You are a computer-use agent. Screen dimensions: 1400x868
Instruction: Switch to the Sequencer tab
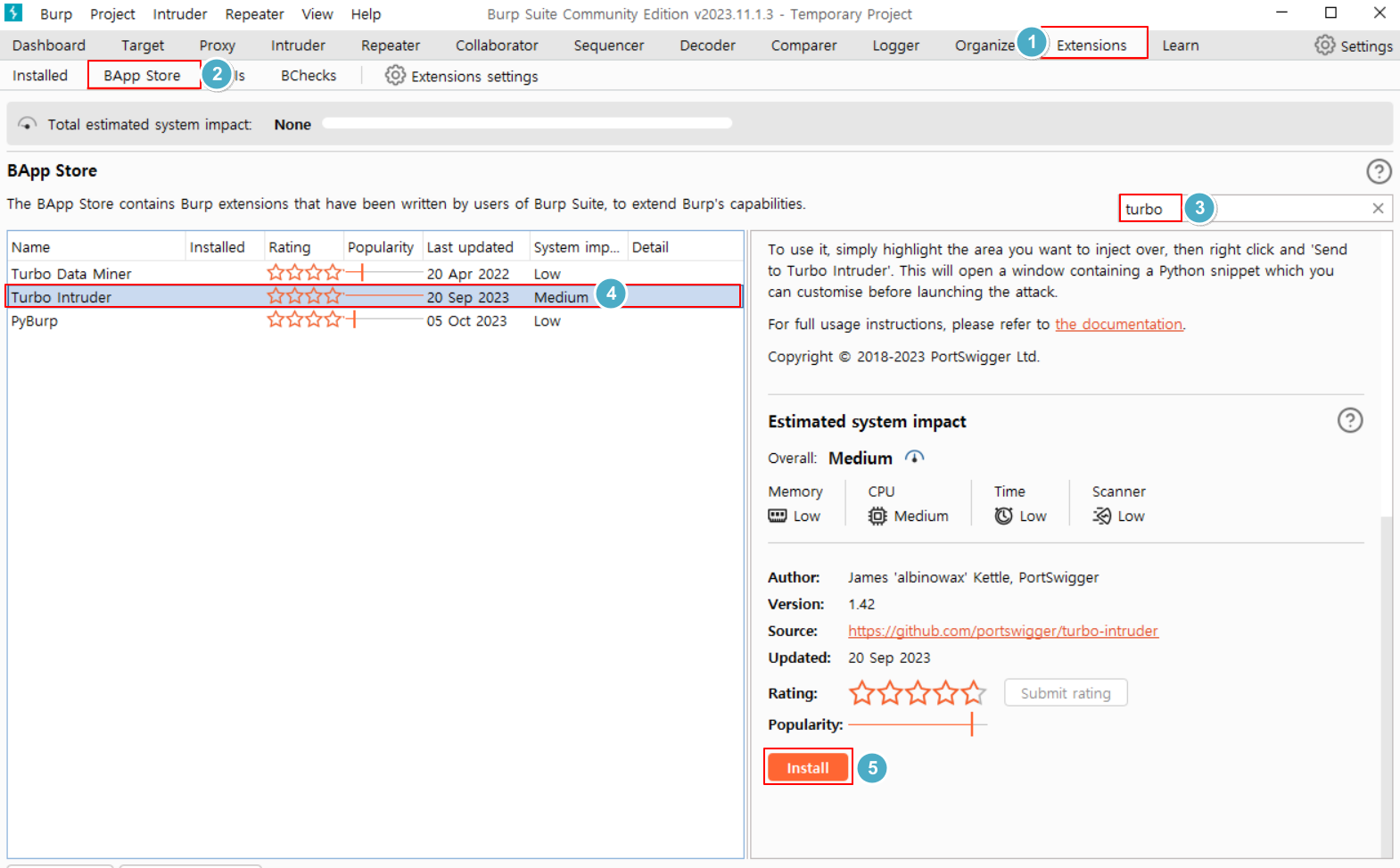pos(609,45)
